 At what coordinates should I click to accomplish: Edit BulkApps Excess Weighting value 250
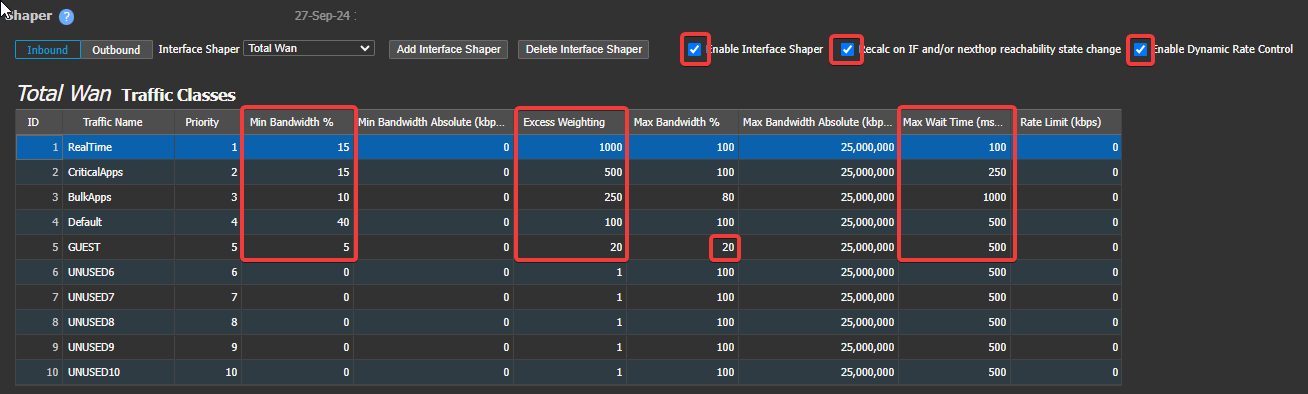point(571,197)
